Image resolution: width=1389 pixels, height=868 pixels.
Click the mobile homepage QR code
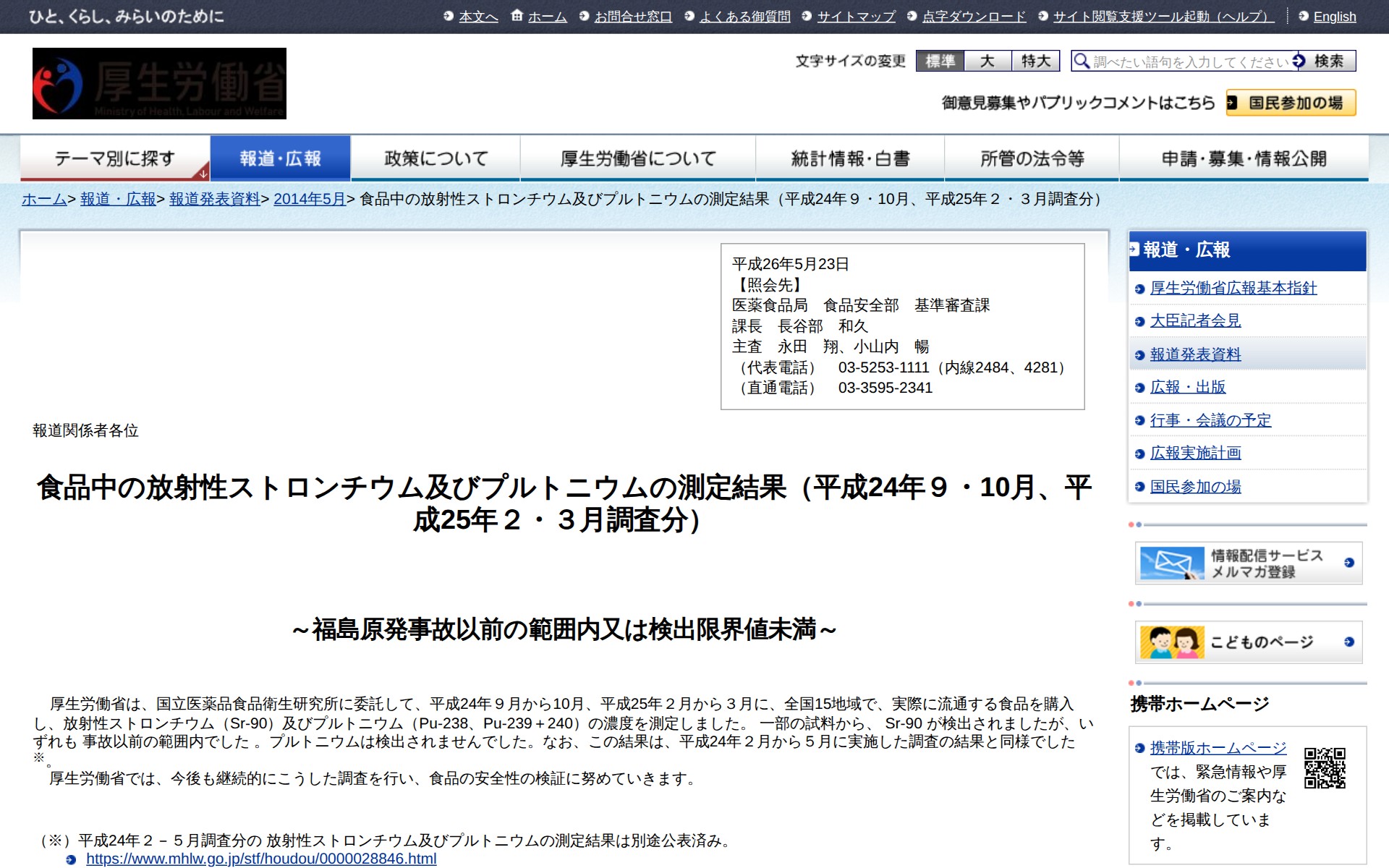click(x=1325, y=768)
